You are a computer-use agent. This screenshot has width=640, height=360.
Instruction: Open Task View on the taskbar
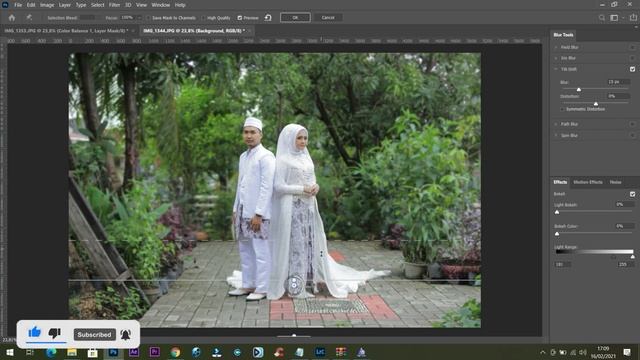click(30, 352)
